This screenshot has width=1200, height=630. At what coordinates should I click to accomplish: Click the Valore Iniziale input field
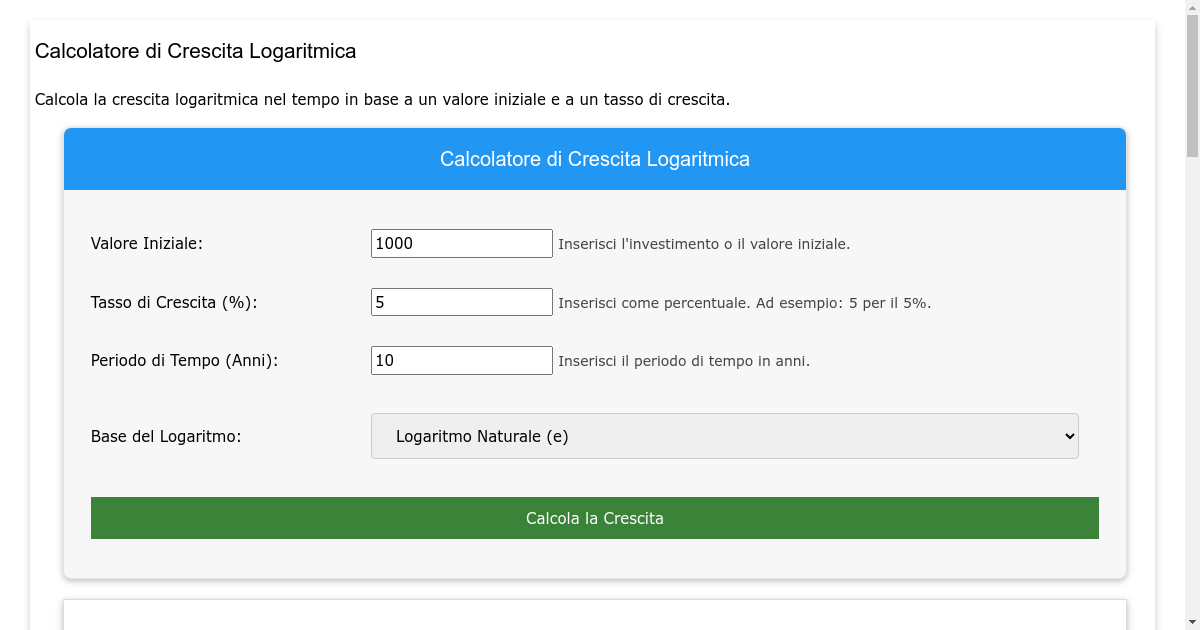coord(461,243)
